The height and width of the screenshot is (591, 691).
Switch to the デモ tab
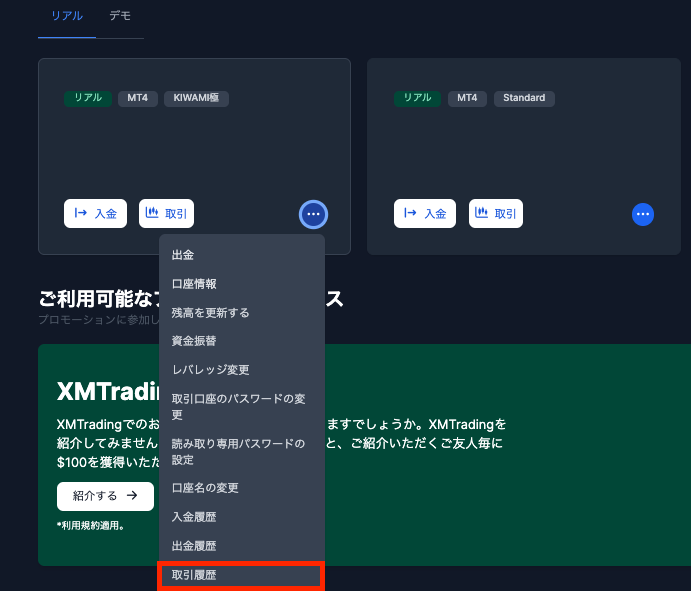120,17
